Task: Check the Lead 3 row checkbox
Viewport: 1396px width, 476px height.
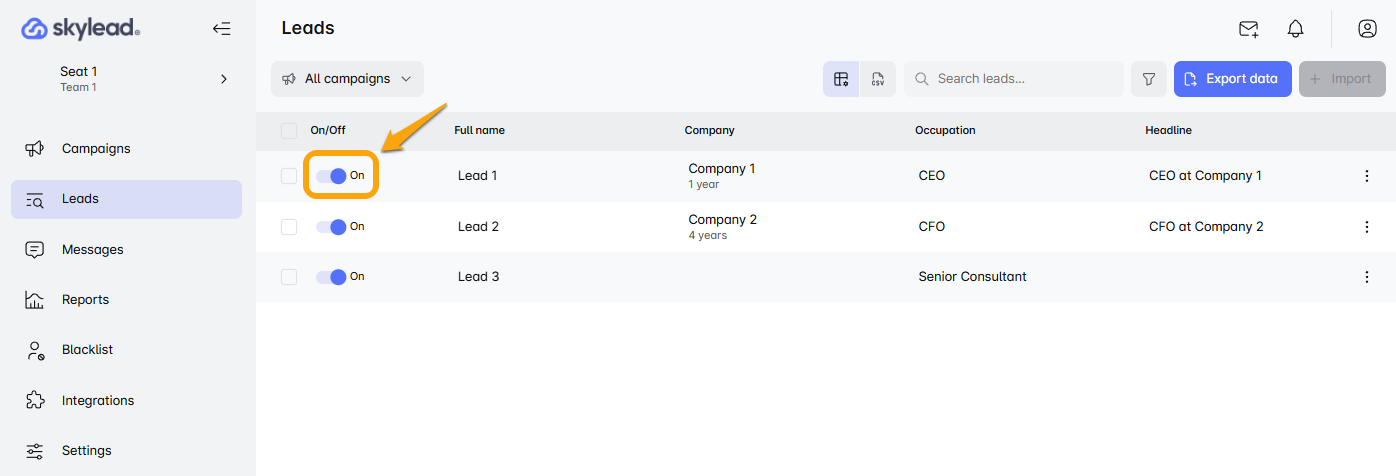Action: (x=289, y=277)
